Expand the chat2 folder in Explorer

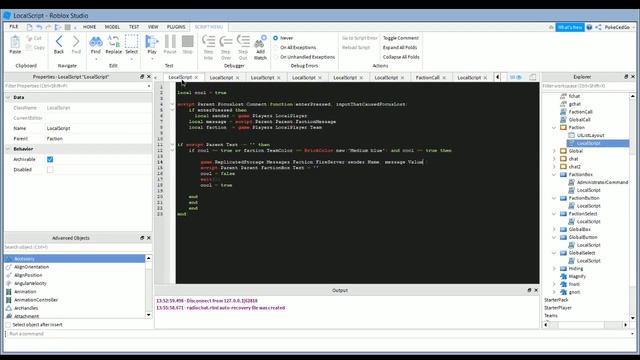pyautogui.click(x=554, y=167)
